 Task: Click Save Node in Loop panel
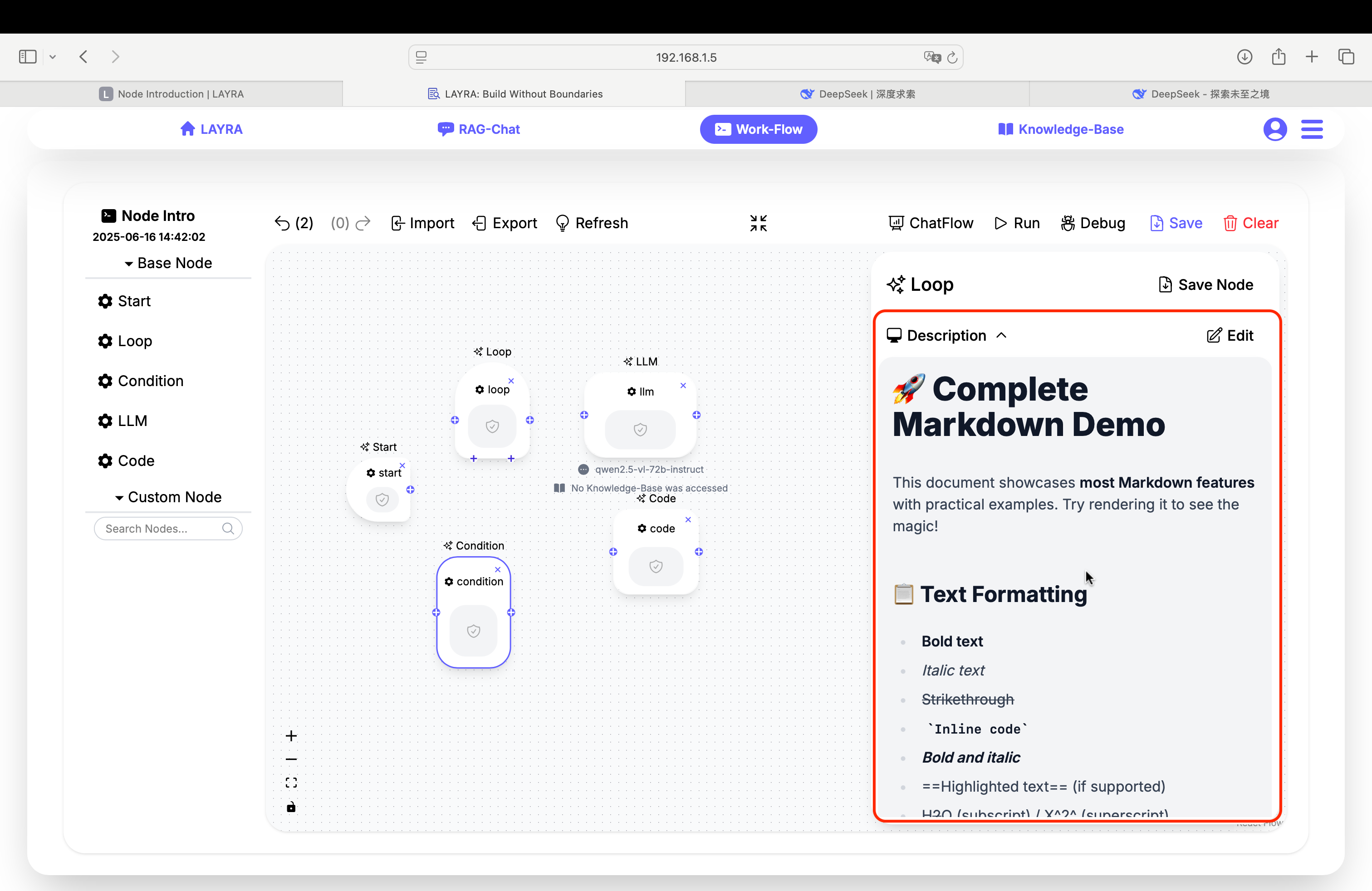point(1205,285)
